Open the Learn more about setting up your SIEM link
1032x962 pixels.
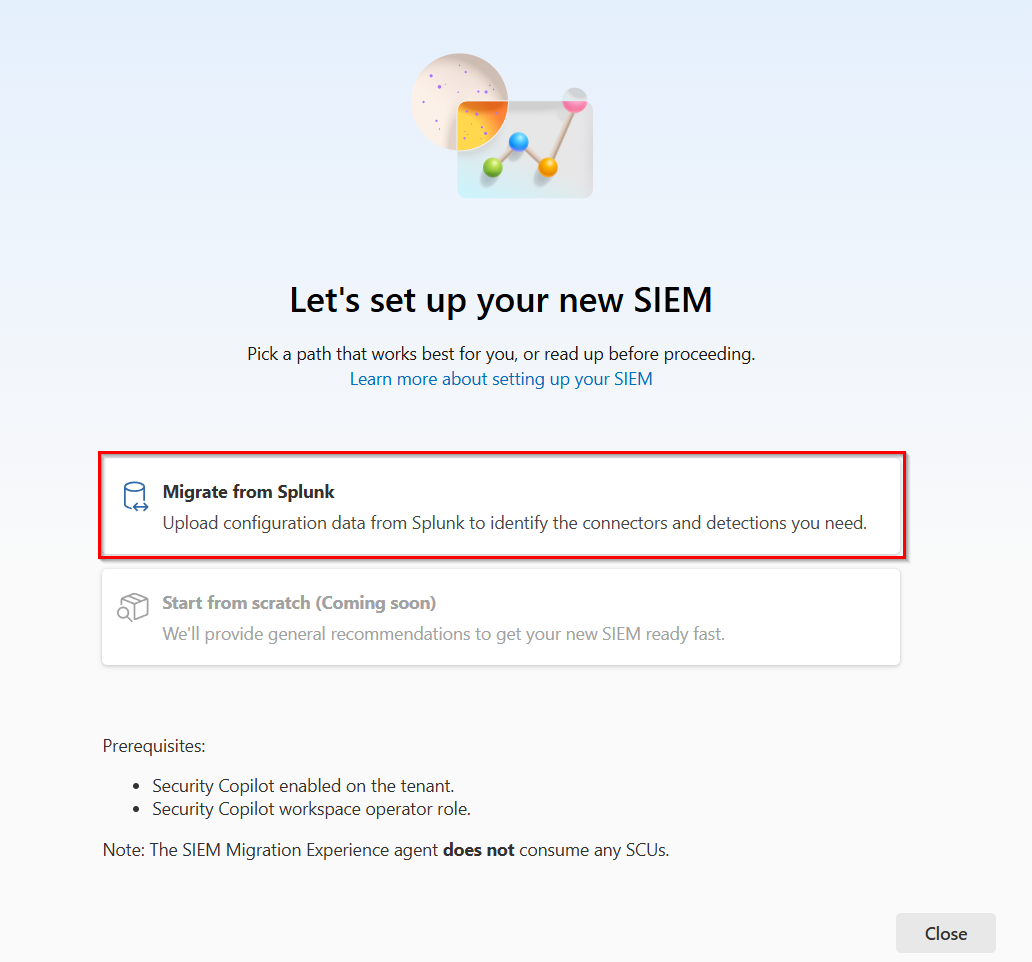[500, 379]
